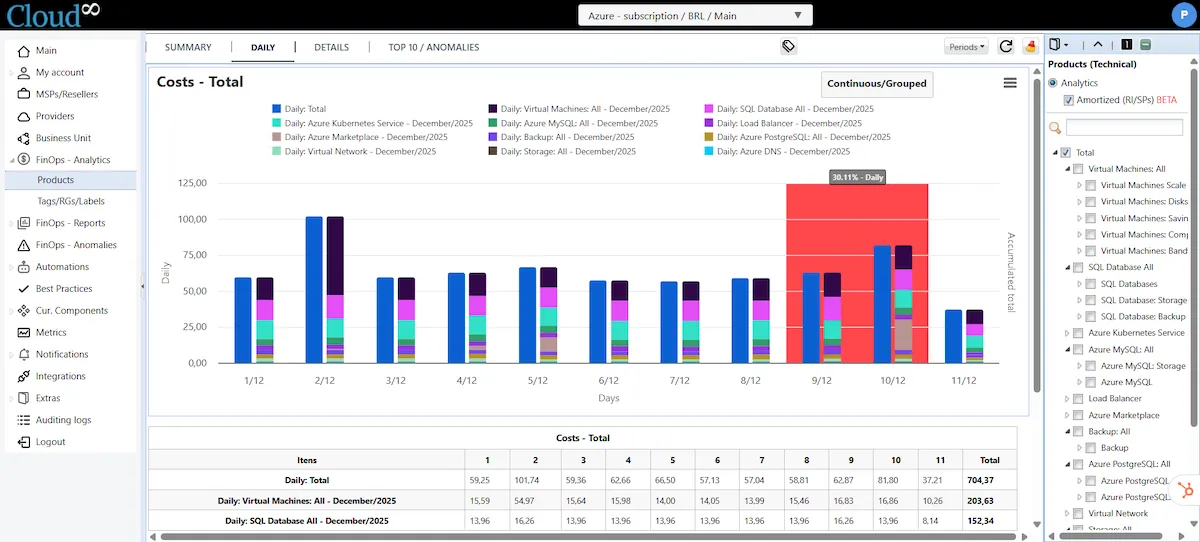Viewport: 1200px width, 542px height.
Task: Open the Periods dropdown
Action: (x=965, y=47)
